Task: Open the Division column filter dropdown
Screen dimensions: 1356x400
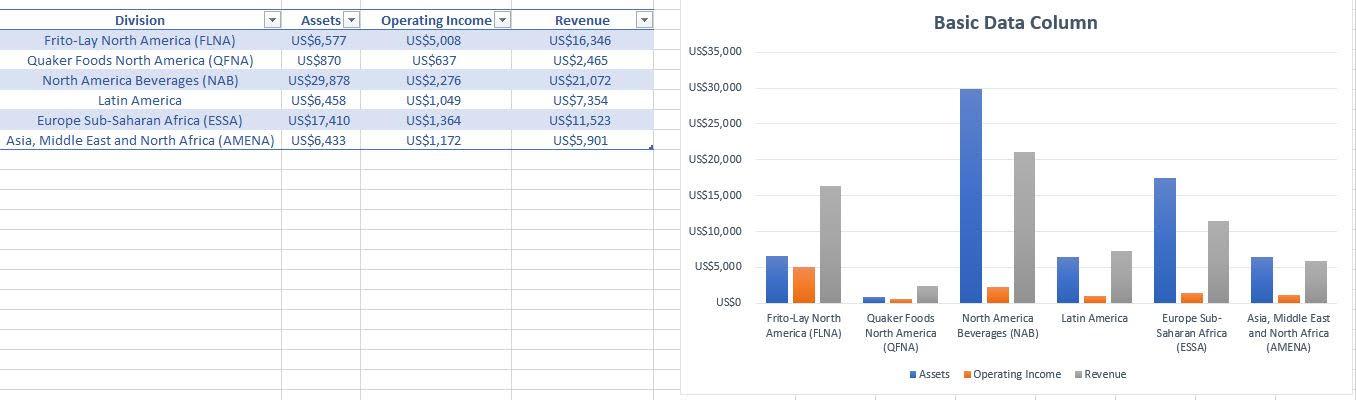Action: click(x=271, y=20)
